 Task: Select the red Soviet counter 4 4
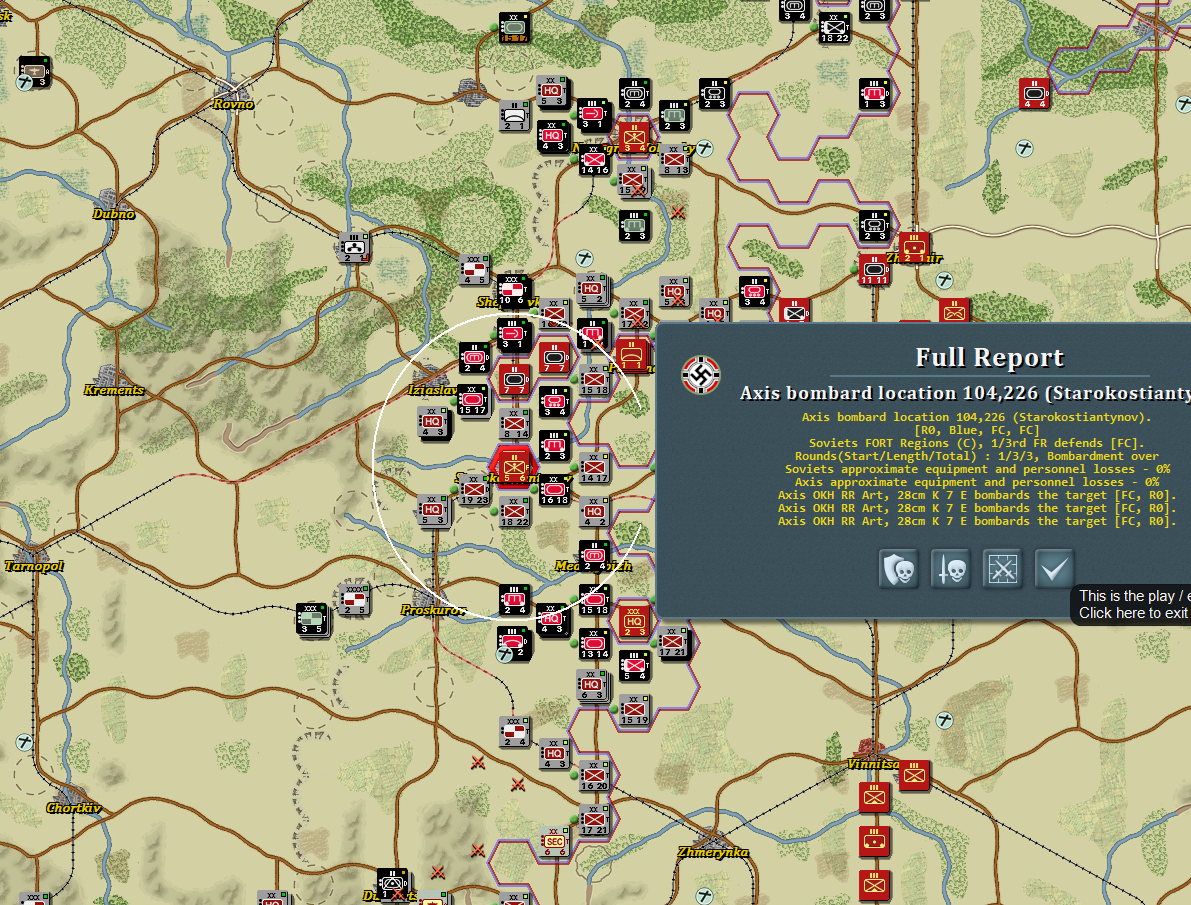pos(1035,93)
